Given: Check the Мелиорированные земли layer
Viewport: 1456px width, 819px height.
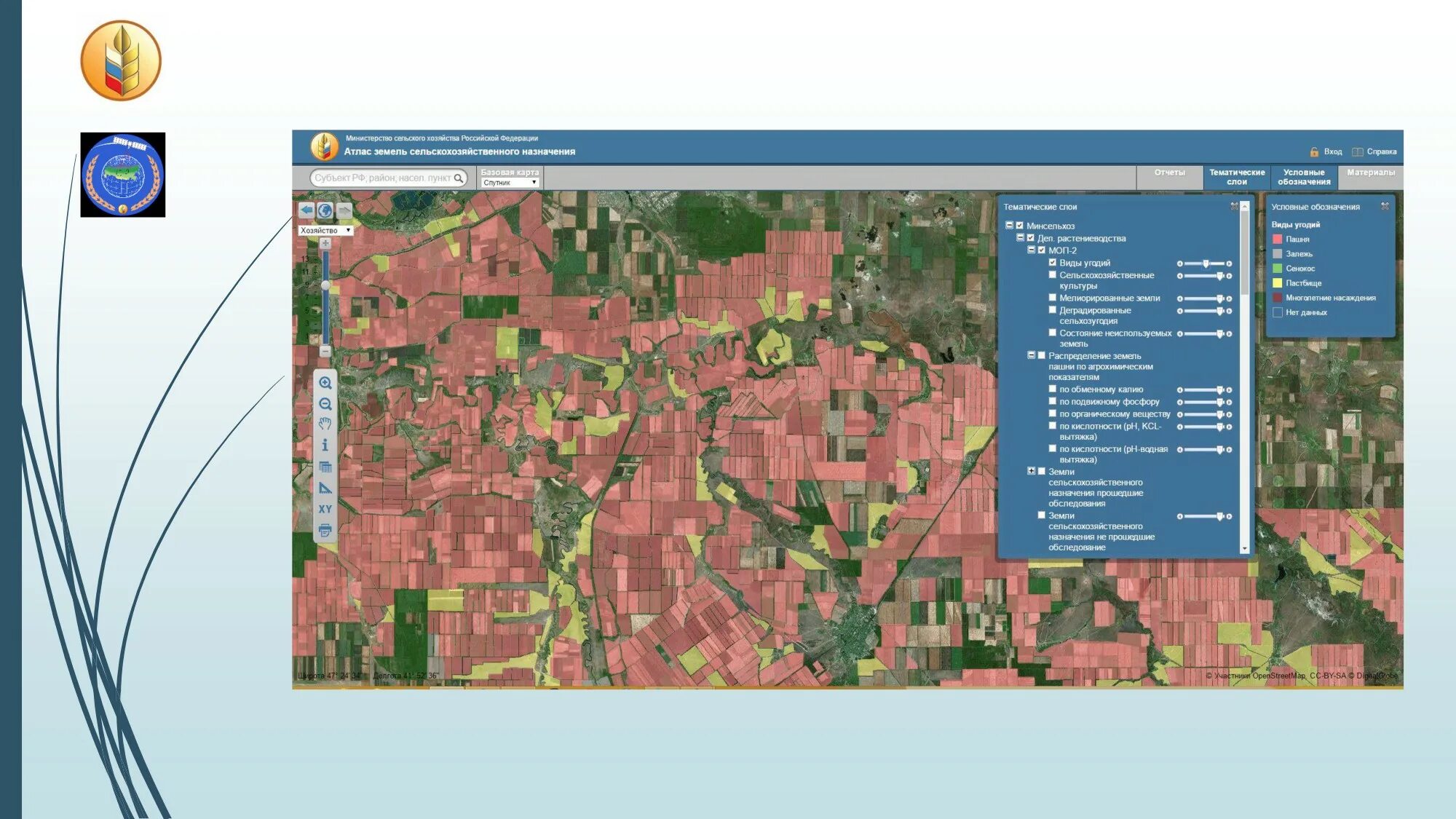Looking at the screenshot, I should [x=1053, y=298].
